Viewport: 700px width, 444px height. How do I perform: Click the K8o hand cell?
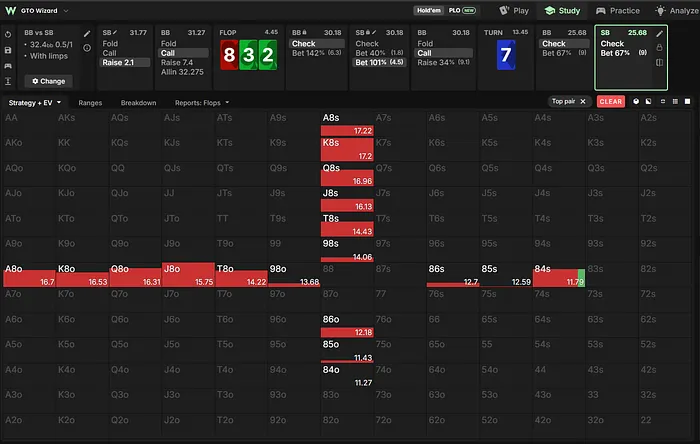point(82,275)
